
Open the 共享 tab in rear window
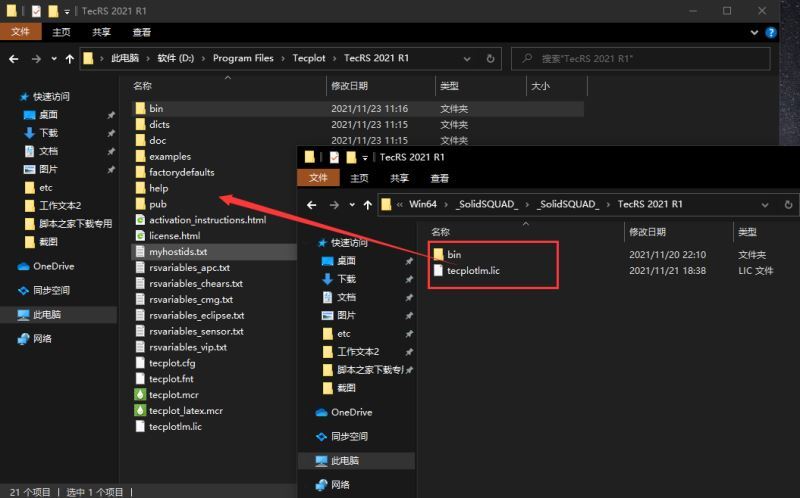(x=101, y=32)
